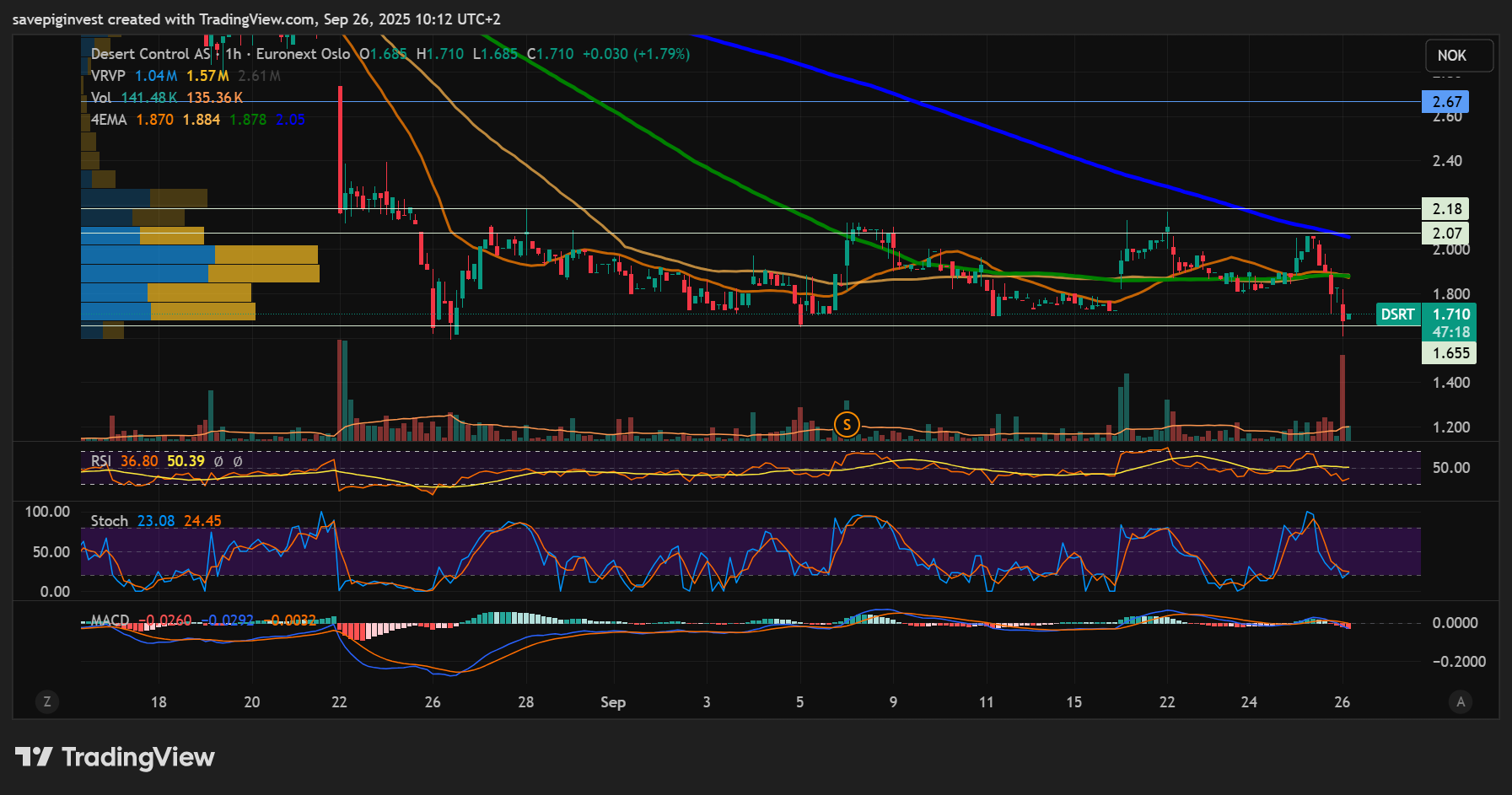
Task: Select the 4EMA indicator legend
Action: (109, 120)
